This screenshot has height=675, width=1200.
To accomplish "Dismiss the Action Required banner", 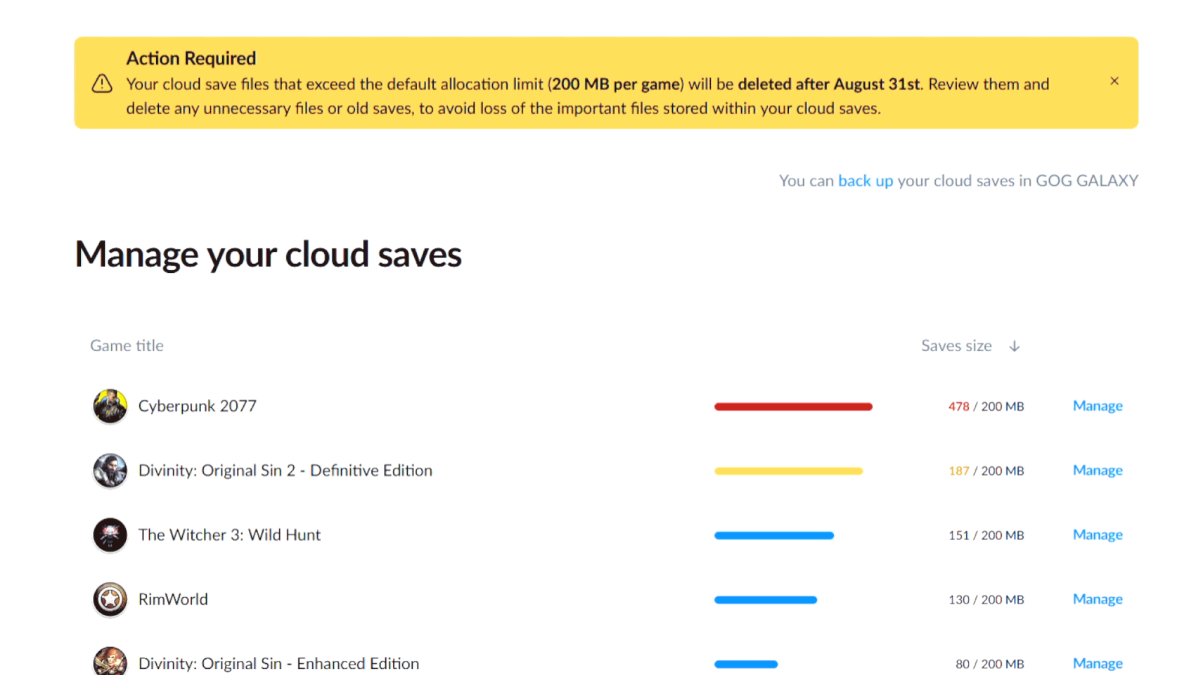I will [1114, 81].
